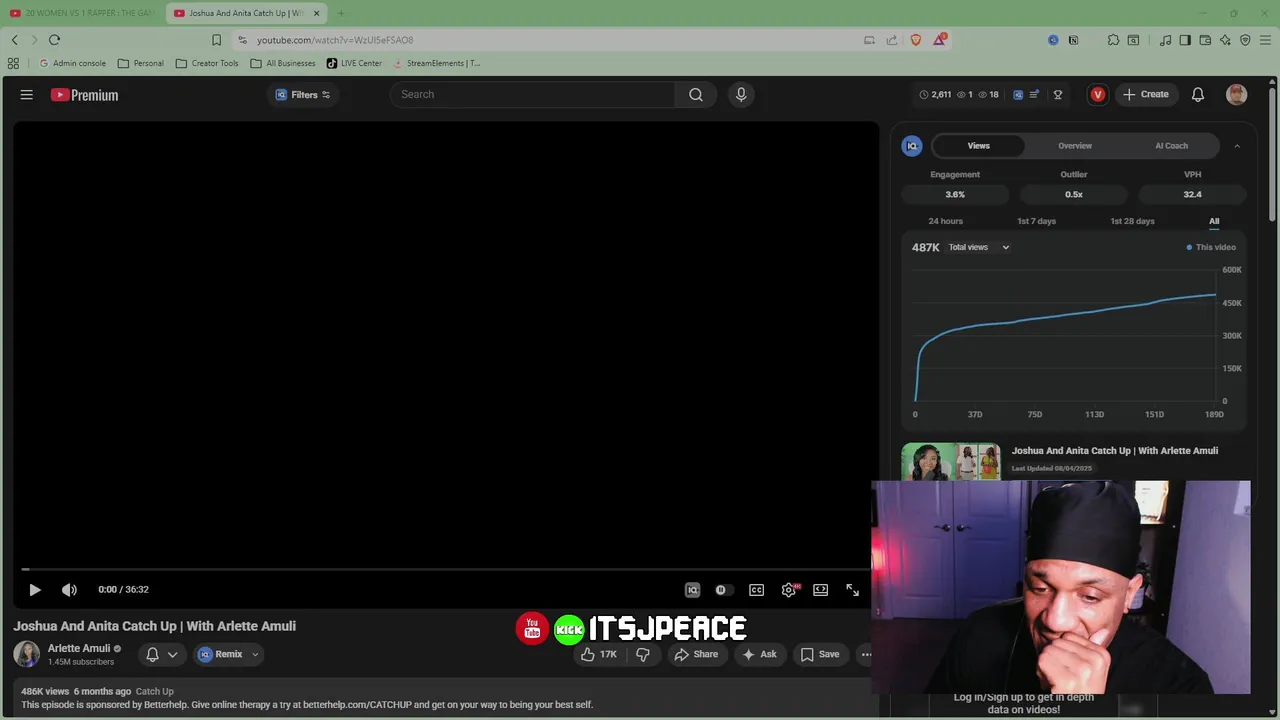
Task: Open the vidIQ Filters button
Action: pos(303,95)
